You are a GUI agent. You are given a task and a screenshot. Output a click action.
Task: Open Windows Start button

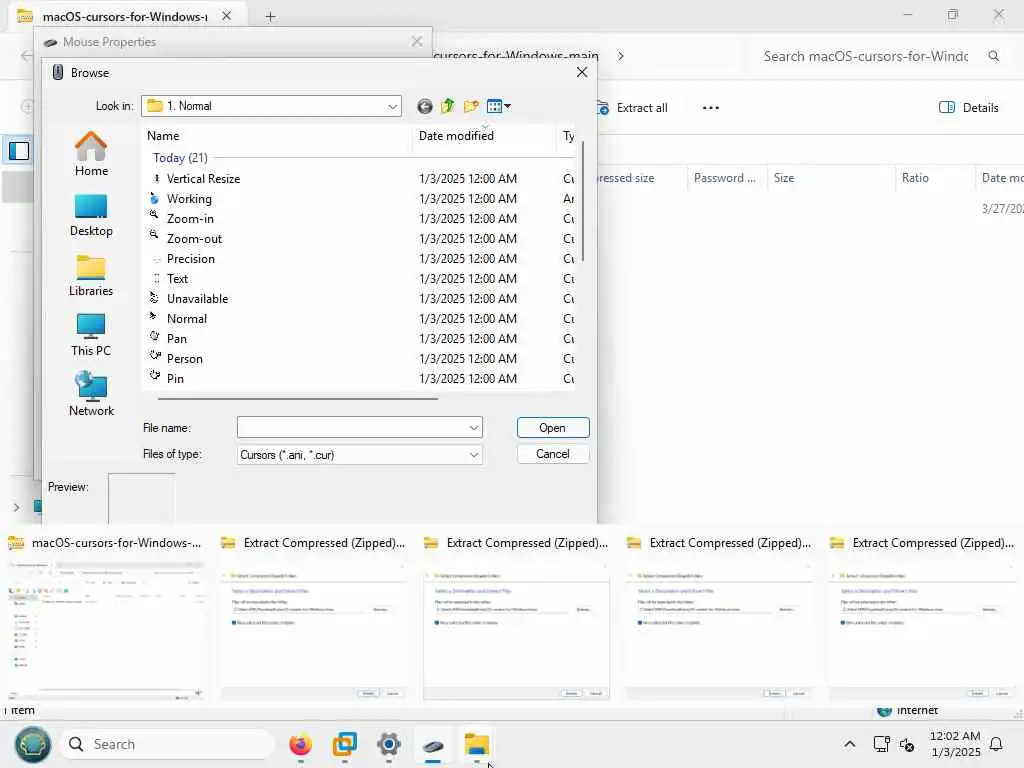[x=33, y=744]
